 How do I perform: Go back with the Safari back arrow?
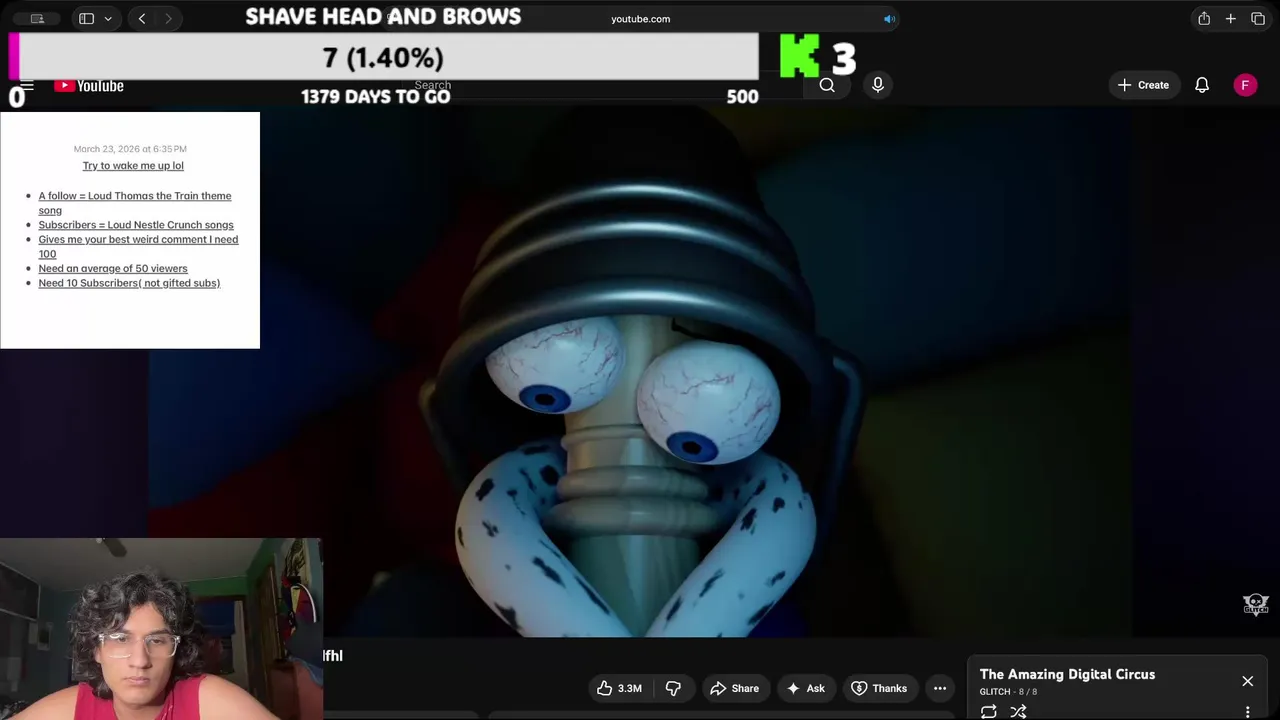point(142,19)
